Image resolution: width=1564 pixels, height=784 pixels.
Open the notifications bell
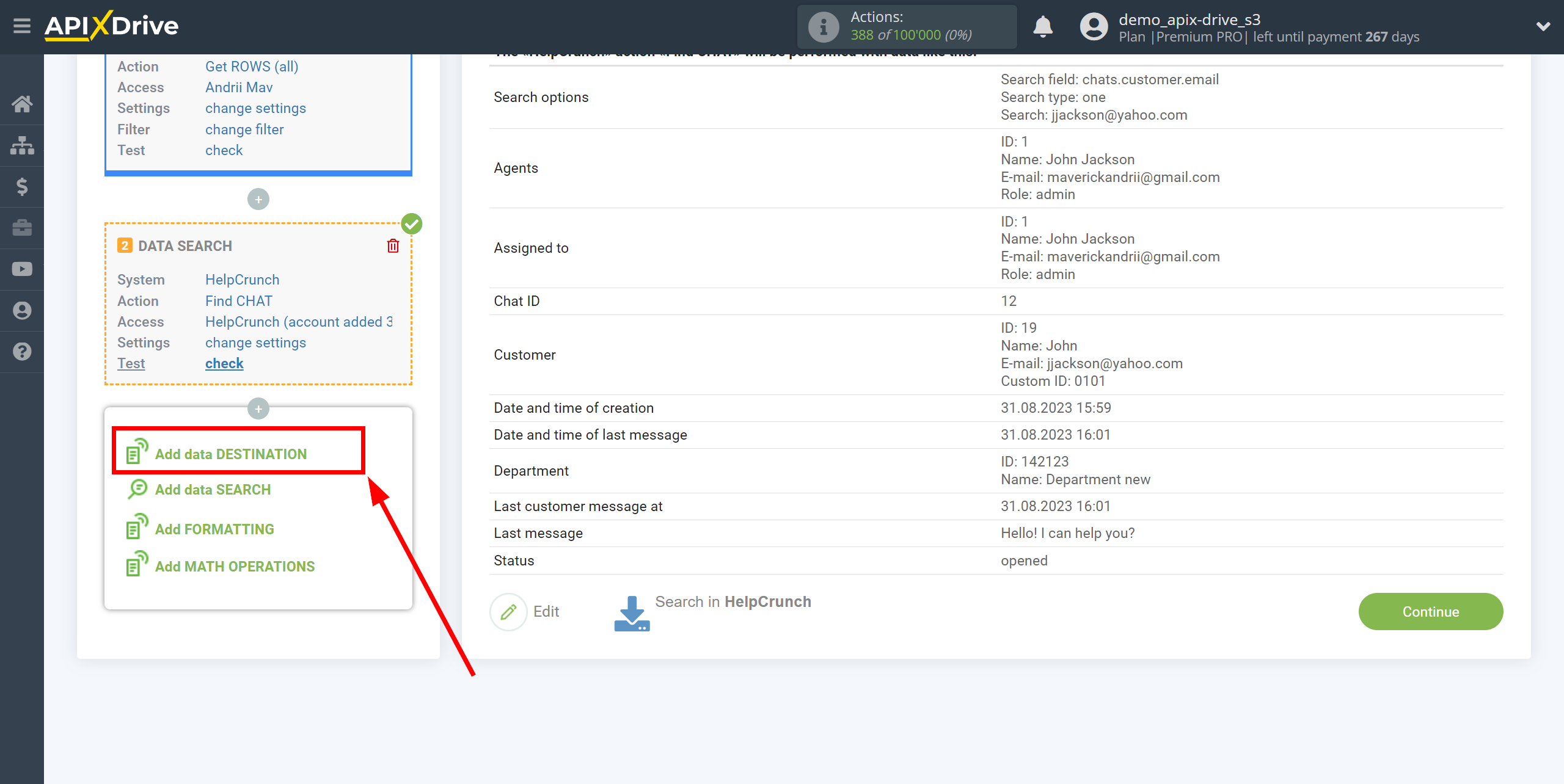(1043, 27)
